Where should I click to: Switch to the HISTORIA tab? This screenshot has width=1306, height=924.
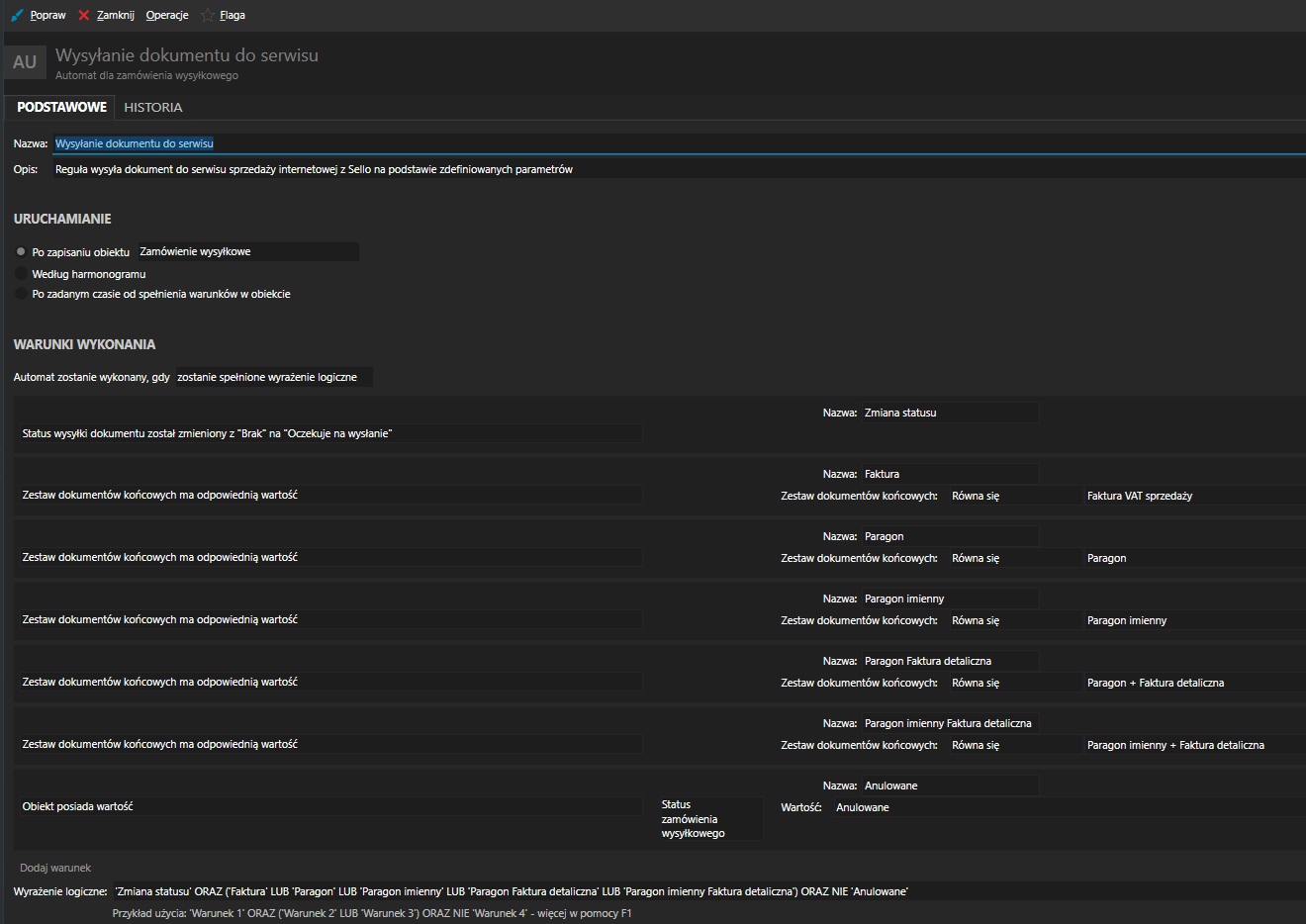coord(152,107)
